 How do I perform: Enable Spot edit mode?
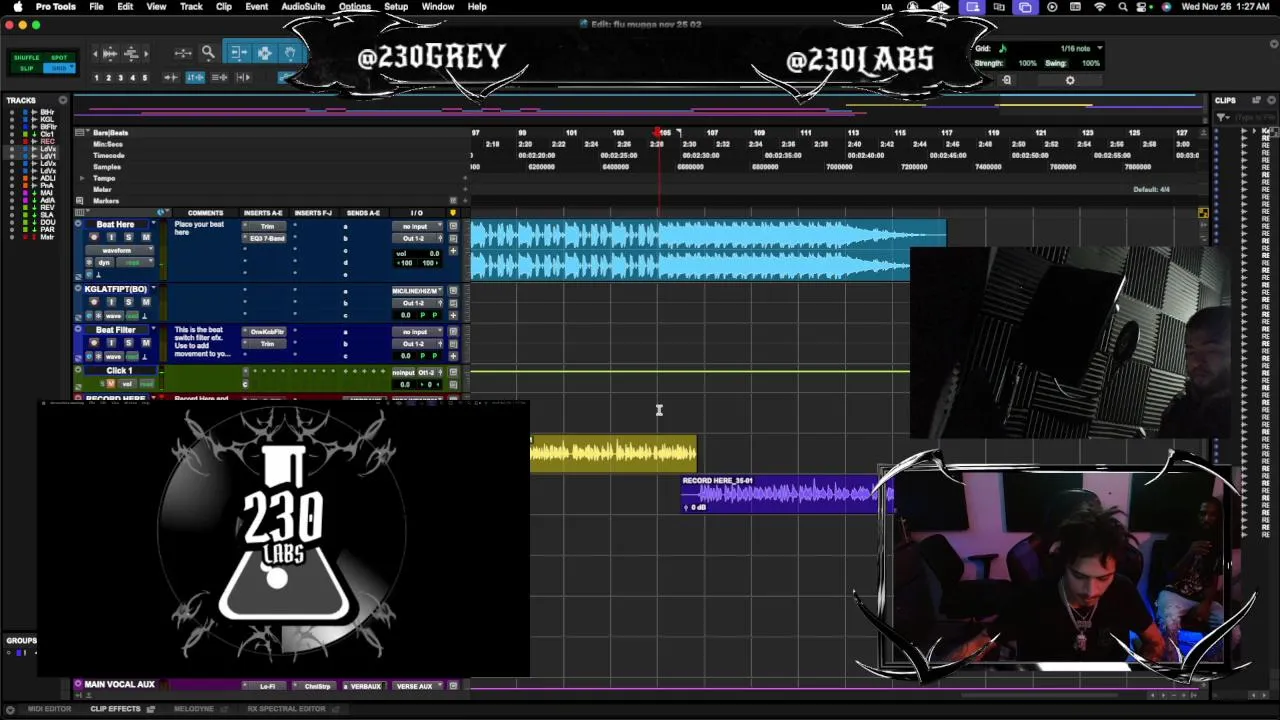59,58
